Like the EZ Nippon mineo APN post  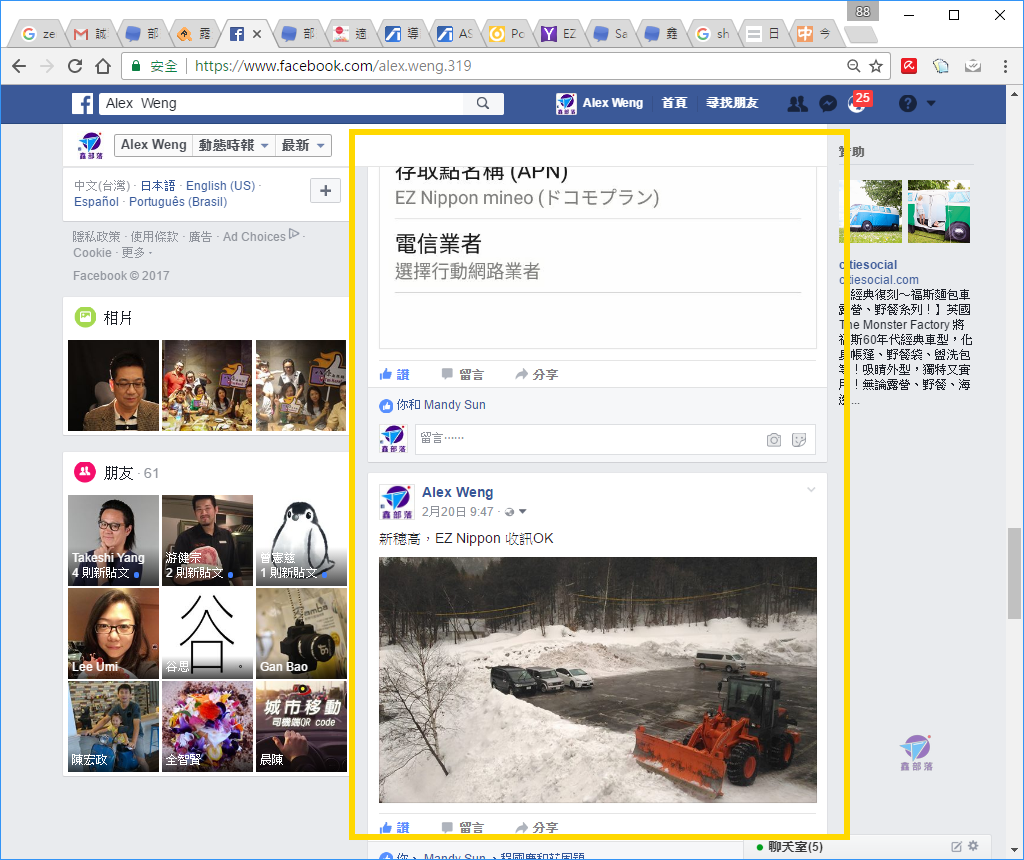[394, 374]
